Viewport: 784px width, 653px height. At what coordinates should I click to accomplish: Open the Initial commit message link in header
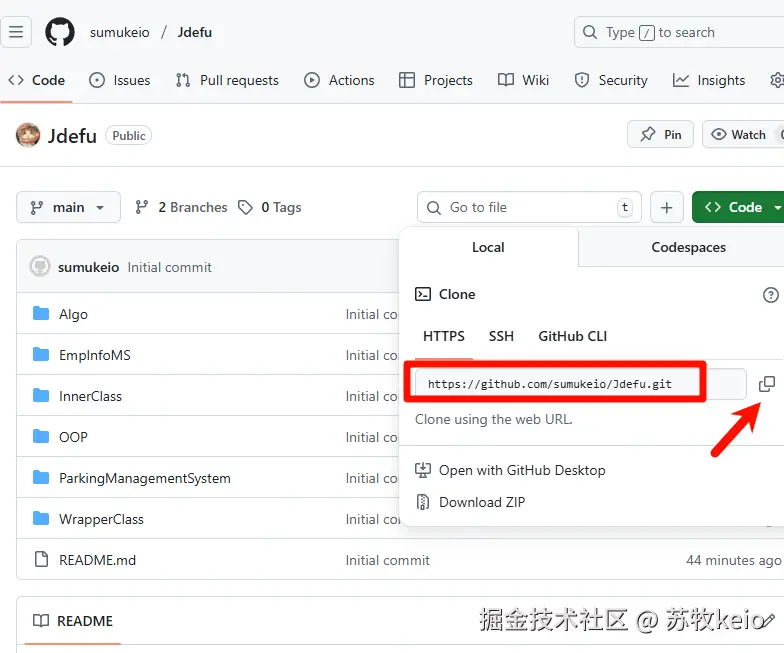(x=170, y=267)
